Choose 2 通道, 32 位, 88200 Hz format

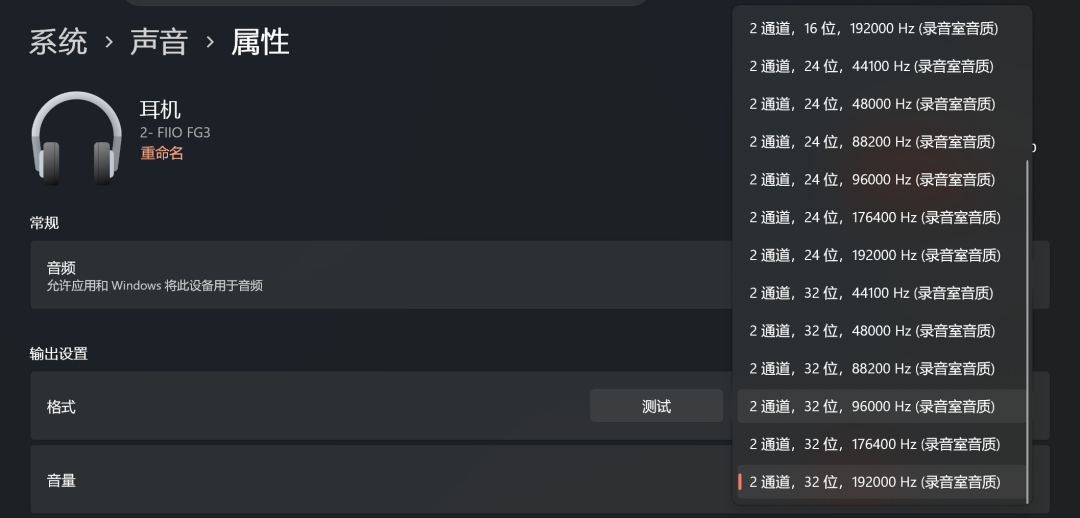coord(882,369)
